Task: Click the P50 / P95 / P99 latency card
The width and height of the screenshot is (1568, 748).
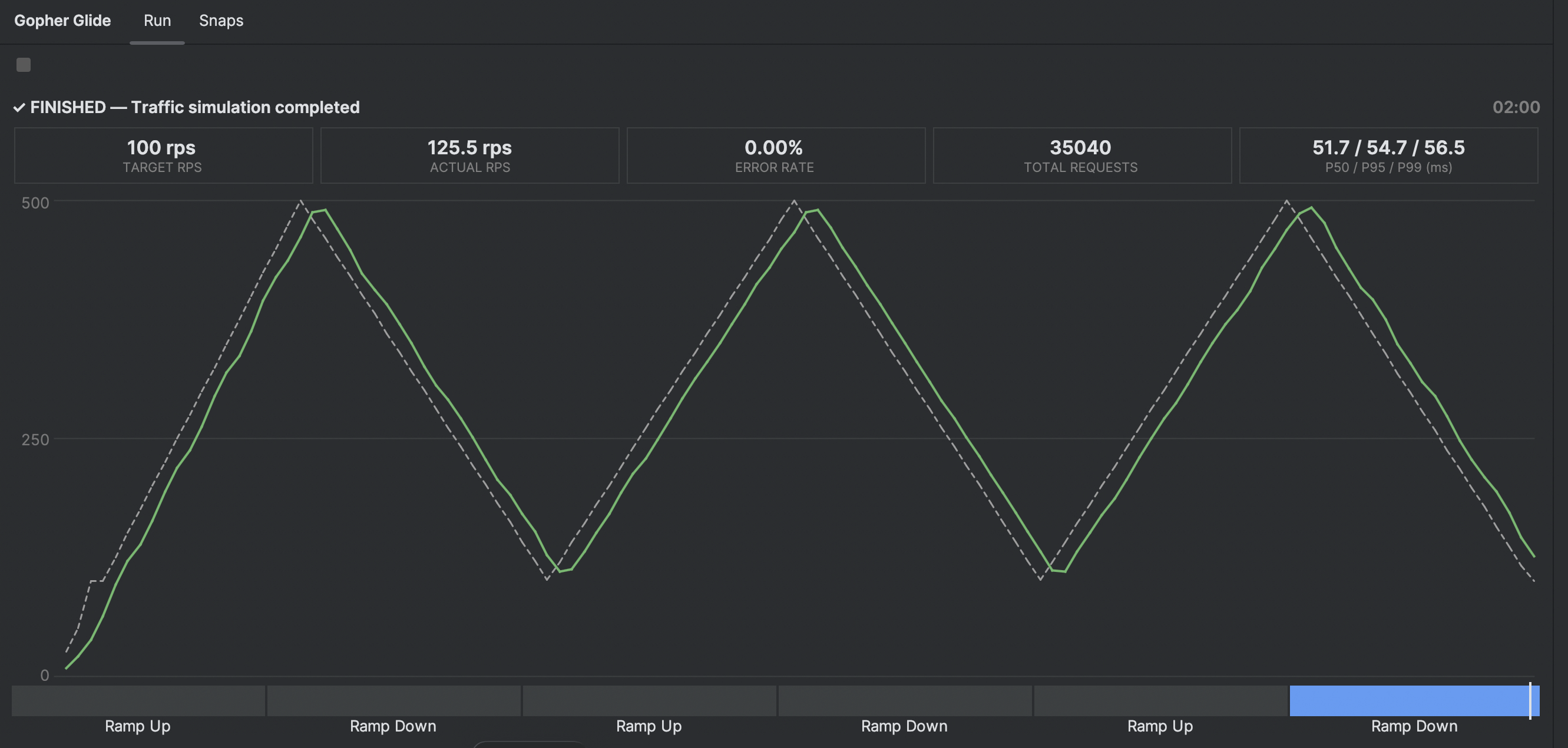Action: 1388,155
